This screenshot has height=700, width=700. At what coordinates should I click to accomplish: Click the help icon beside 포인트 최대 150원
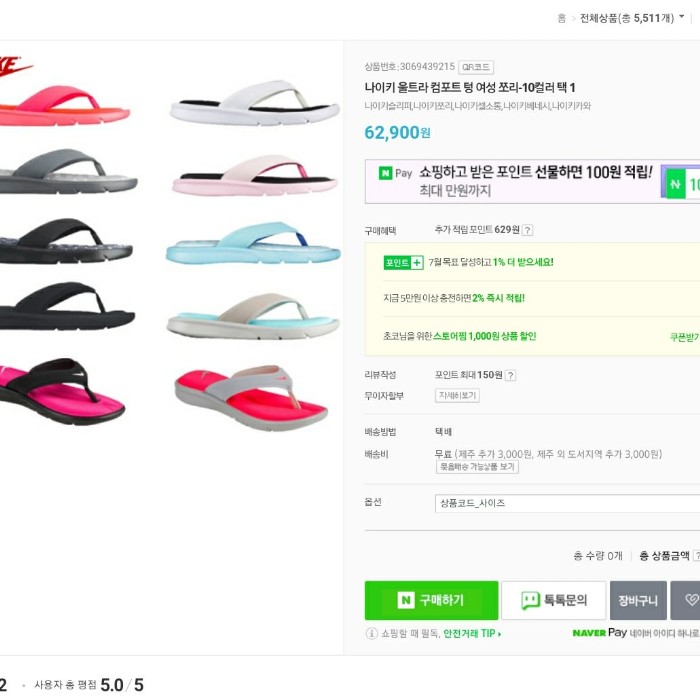510,375
